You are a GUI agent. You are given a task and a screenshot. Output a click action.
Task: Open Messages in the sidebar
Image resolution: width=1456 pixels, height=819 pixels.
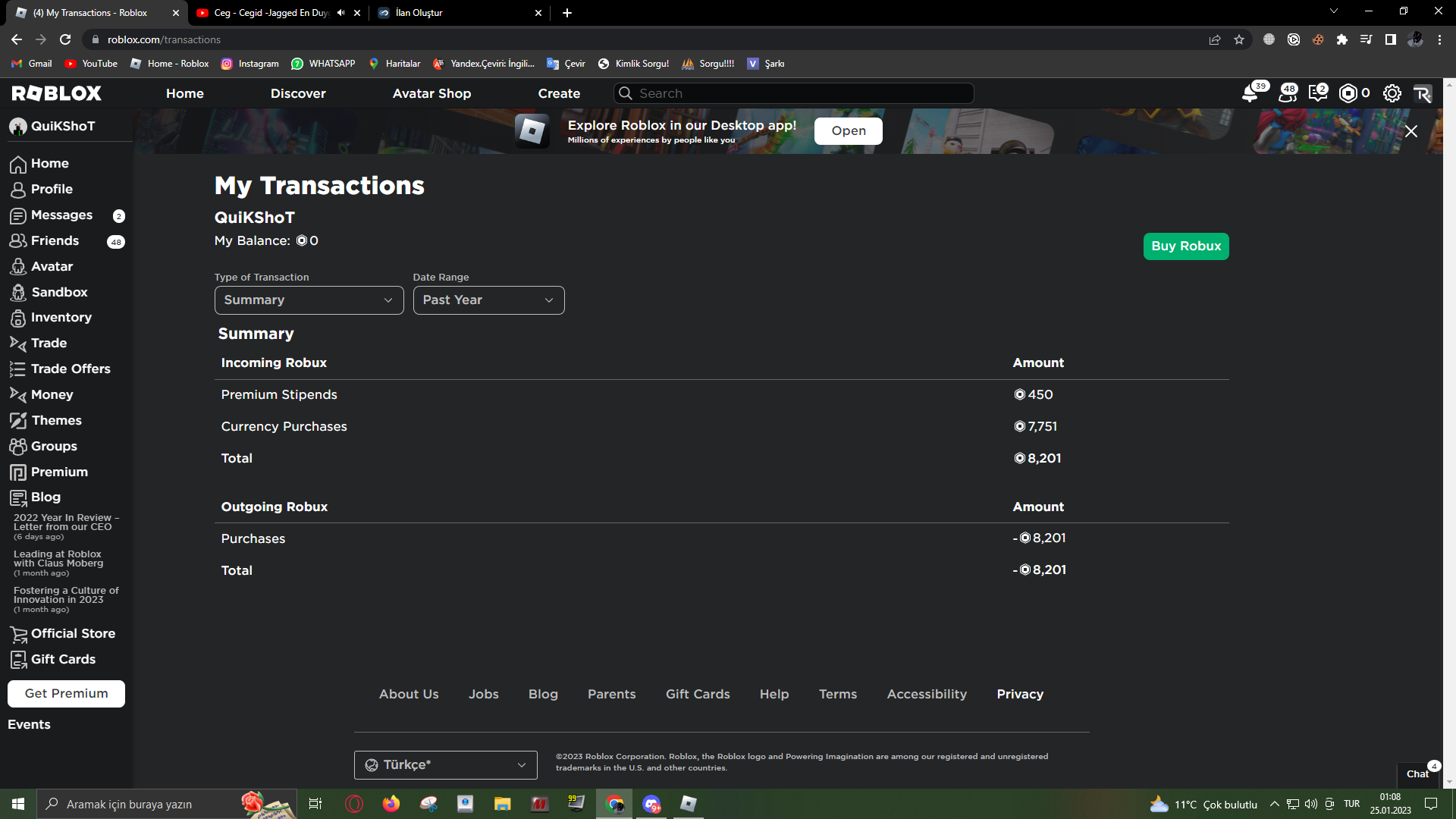click(x=52, y=215)
